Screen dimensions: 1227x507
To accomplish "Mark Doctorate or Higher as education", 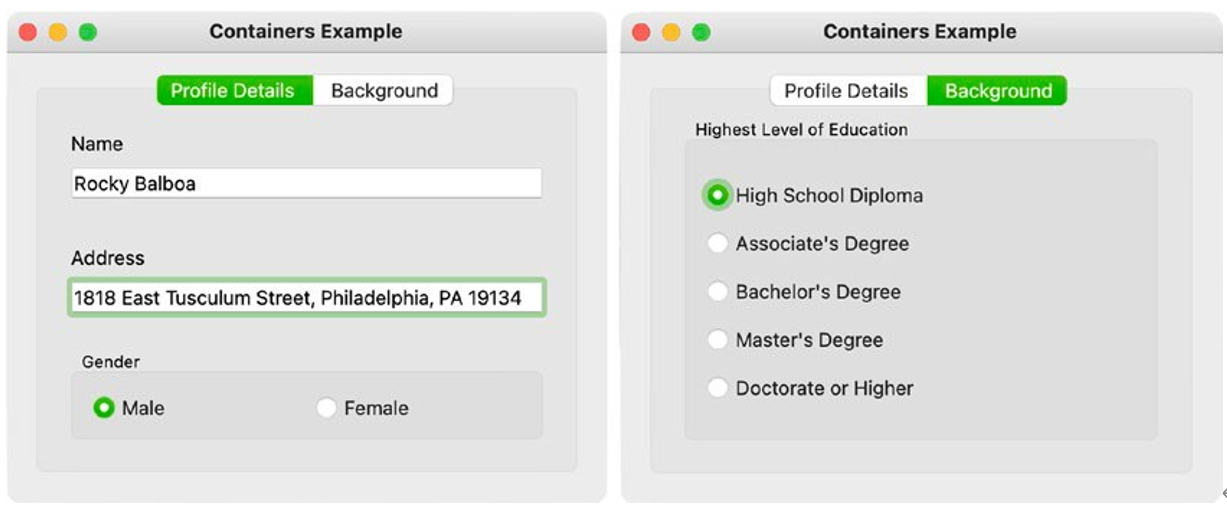I will click(x=717, y=388).
